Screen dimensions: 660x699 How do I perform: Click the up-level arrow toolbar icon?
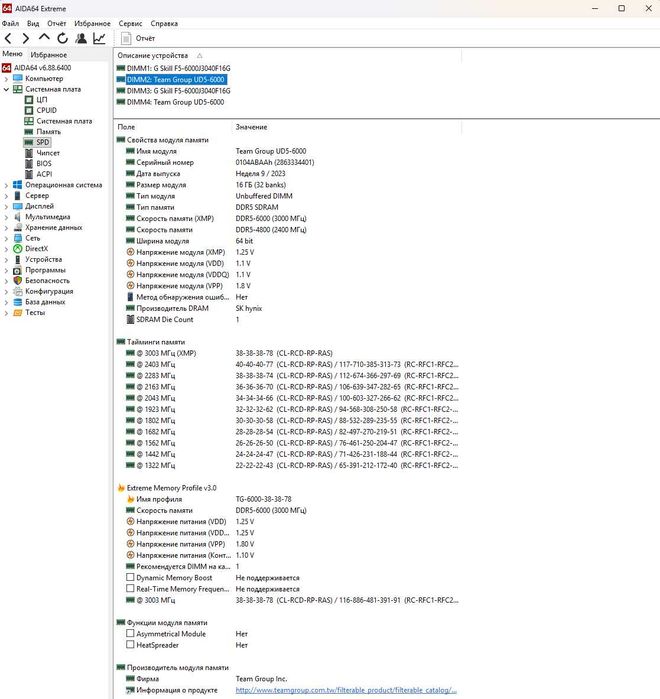[x=44, y=37]
